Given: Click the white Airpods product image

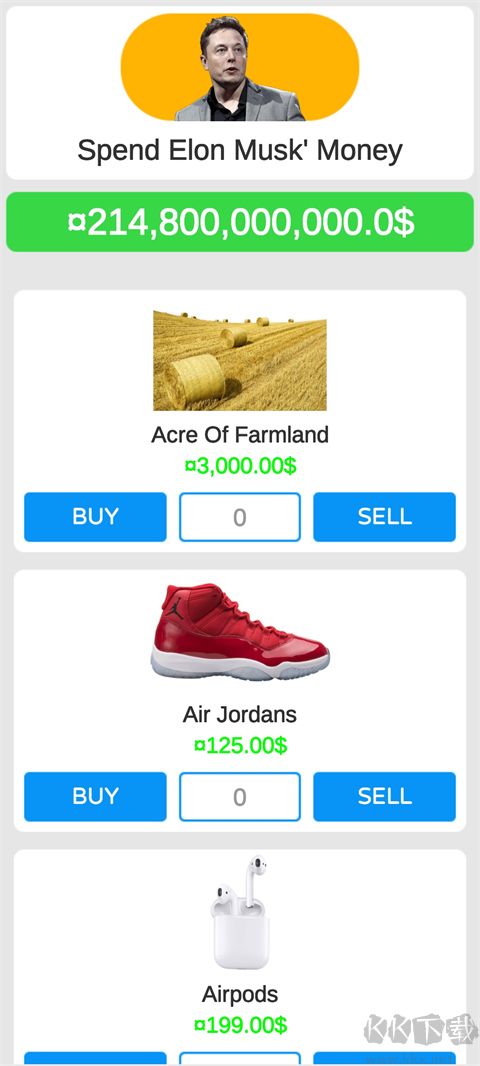Looking at the screenshot, I should point(240,912).
